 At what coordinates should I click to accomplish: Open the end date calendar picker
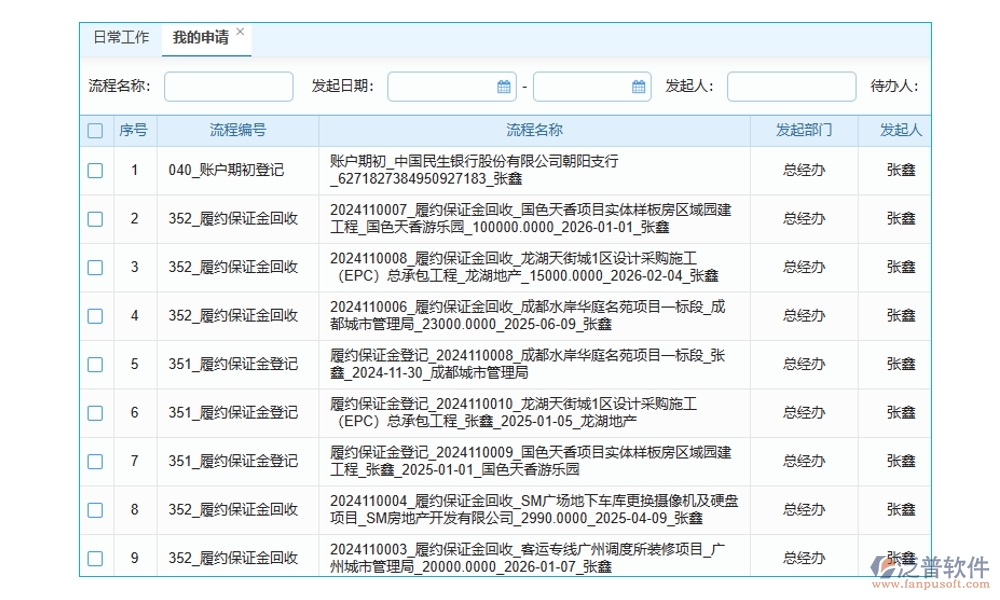(637, 86)
